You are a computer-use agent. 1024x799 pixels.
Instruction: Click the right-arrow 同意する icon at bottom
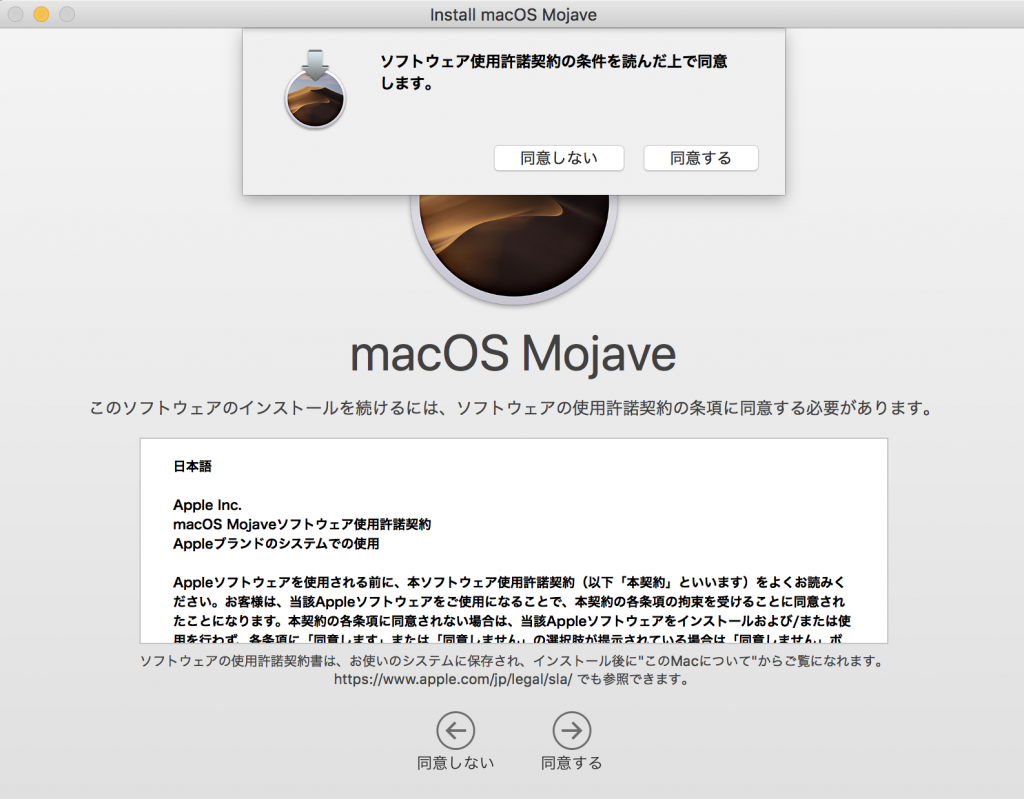(x=571, y=730)
